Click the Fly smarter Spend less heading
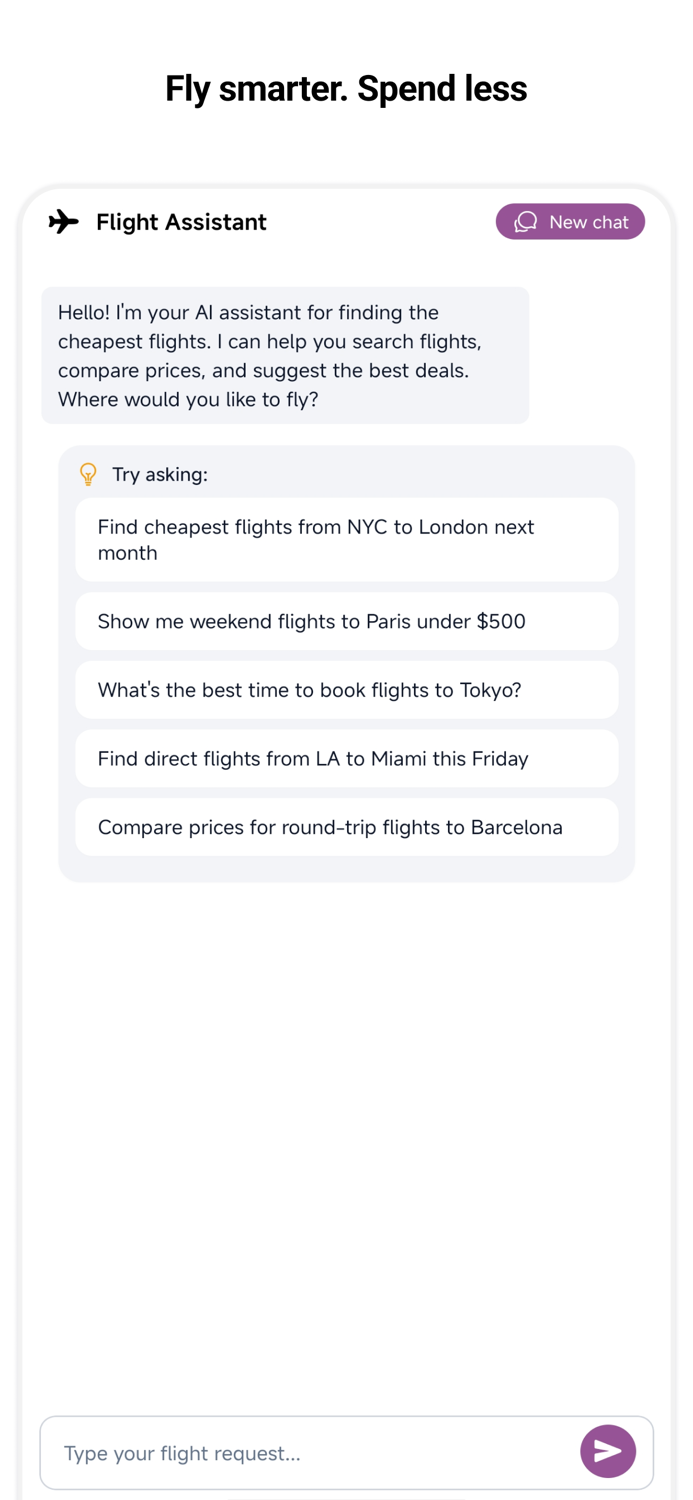 click(x=346, y=89)
